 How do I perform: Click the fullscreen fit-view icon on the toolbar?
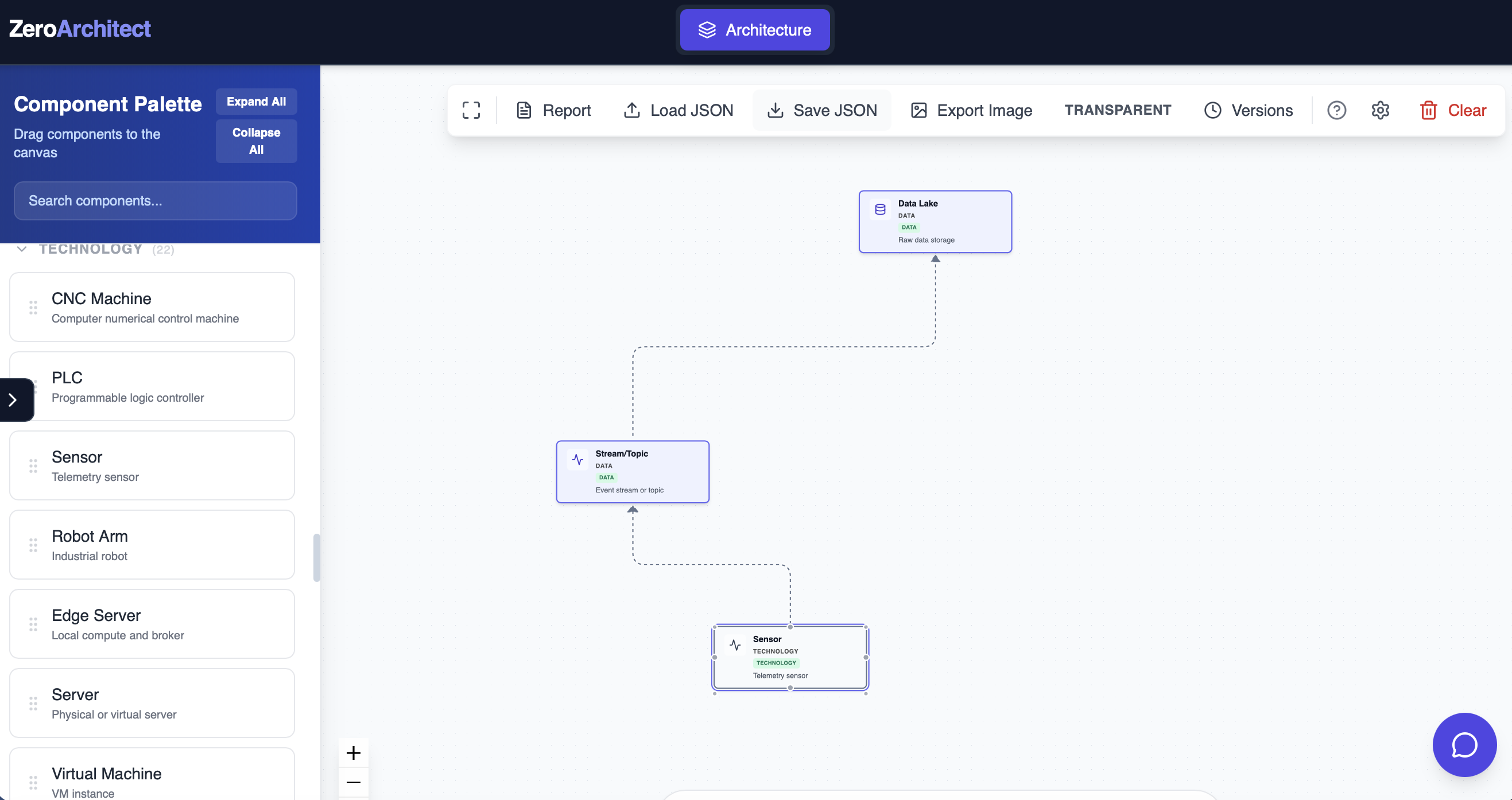coord(471,110)
